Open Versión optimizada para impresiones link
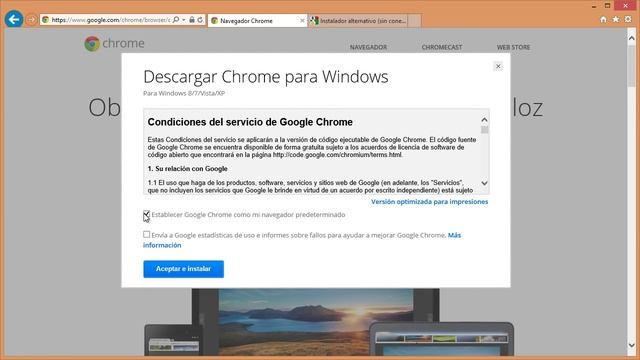 [x=429, y=202]
